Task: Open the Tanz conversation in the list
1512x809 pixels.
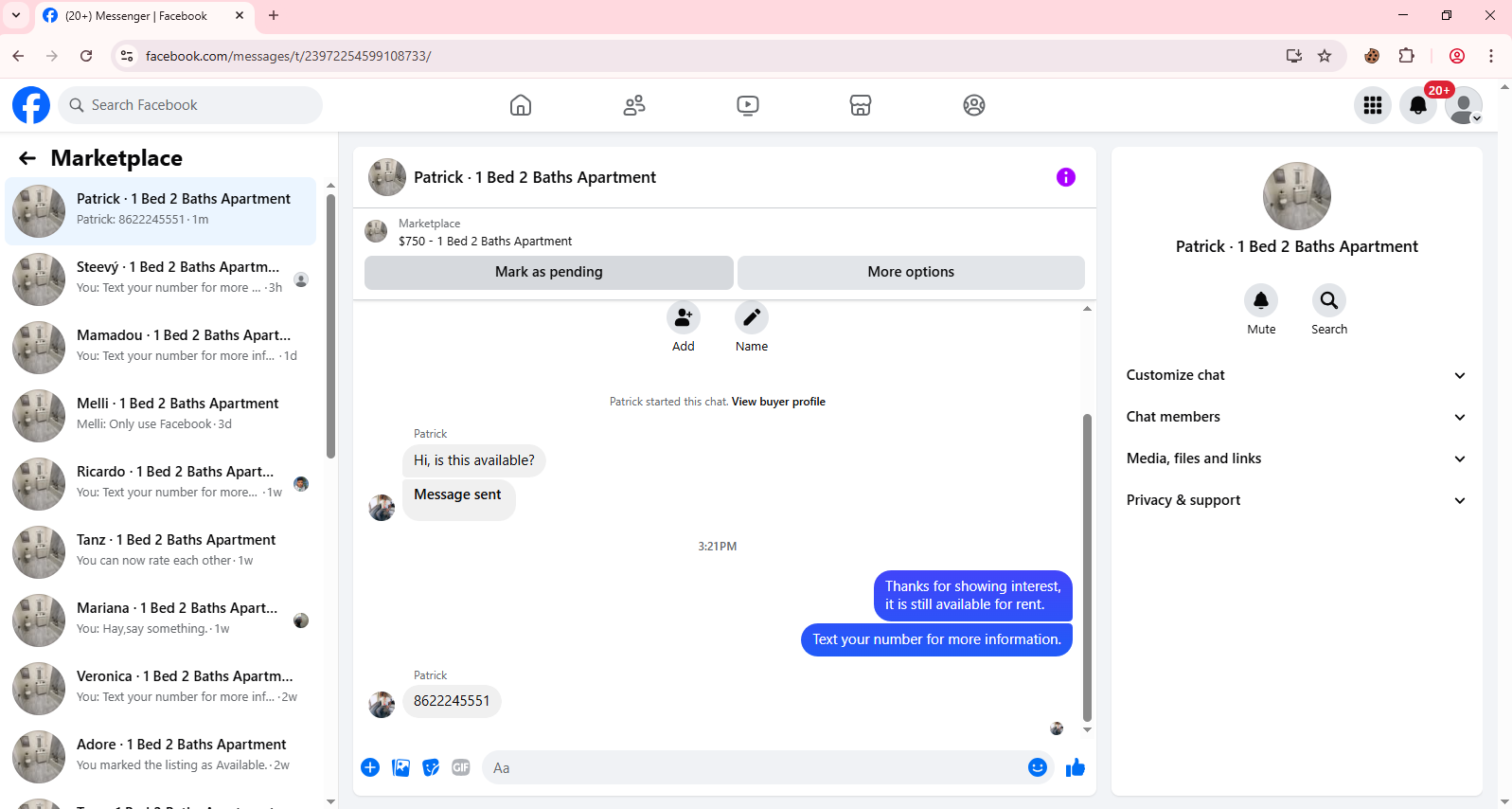Action: pyautogui.click(x=161, y=551)
